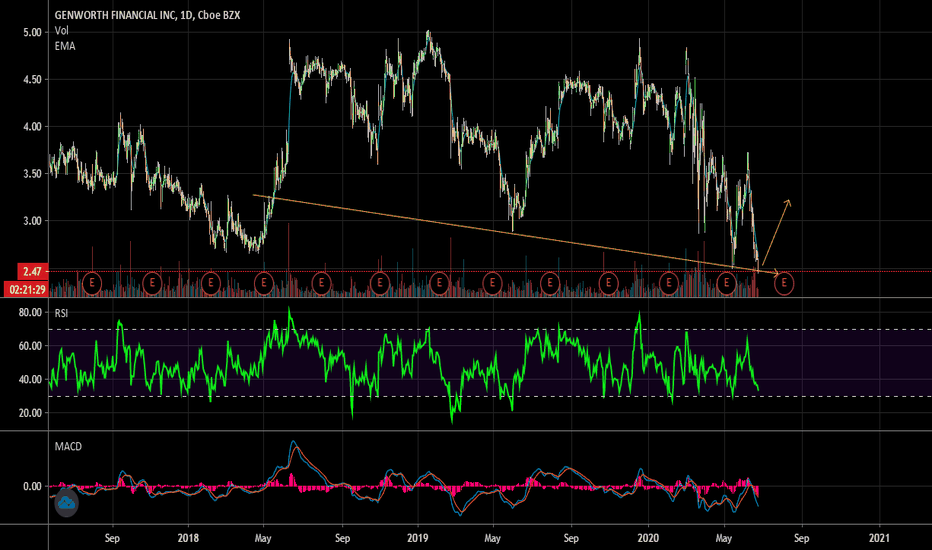Select the MACD indicator label
932x550 pixels.
point(68,446)
